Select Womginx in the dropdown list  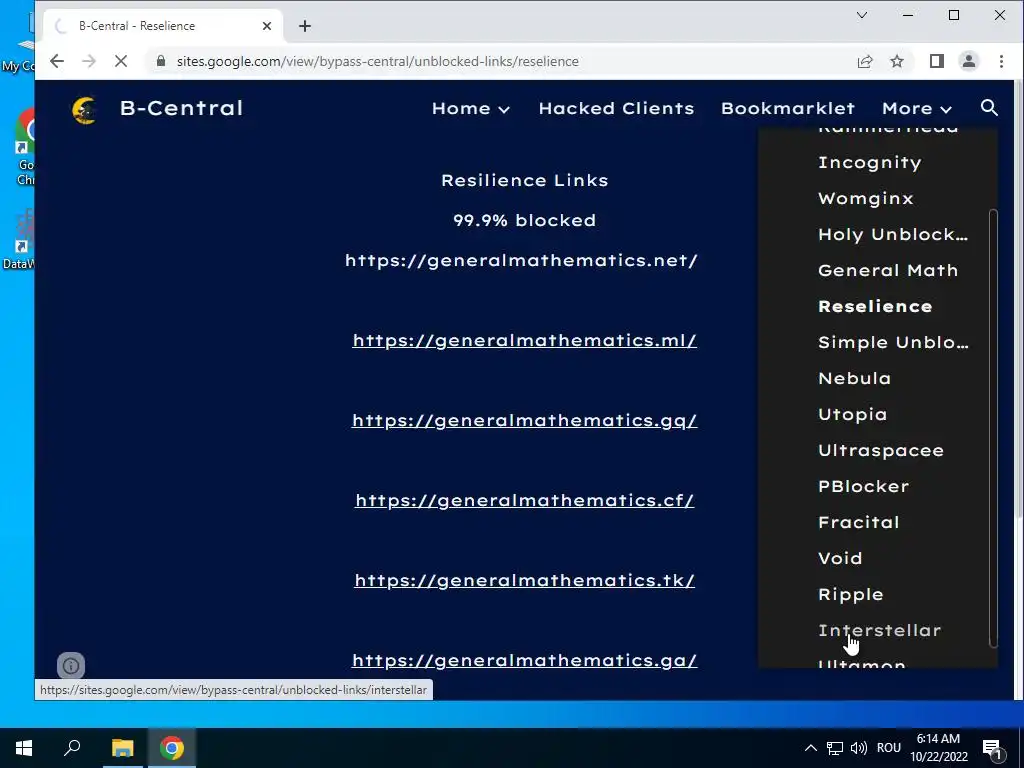pos(865,199)
